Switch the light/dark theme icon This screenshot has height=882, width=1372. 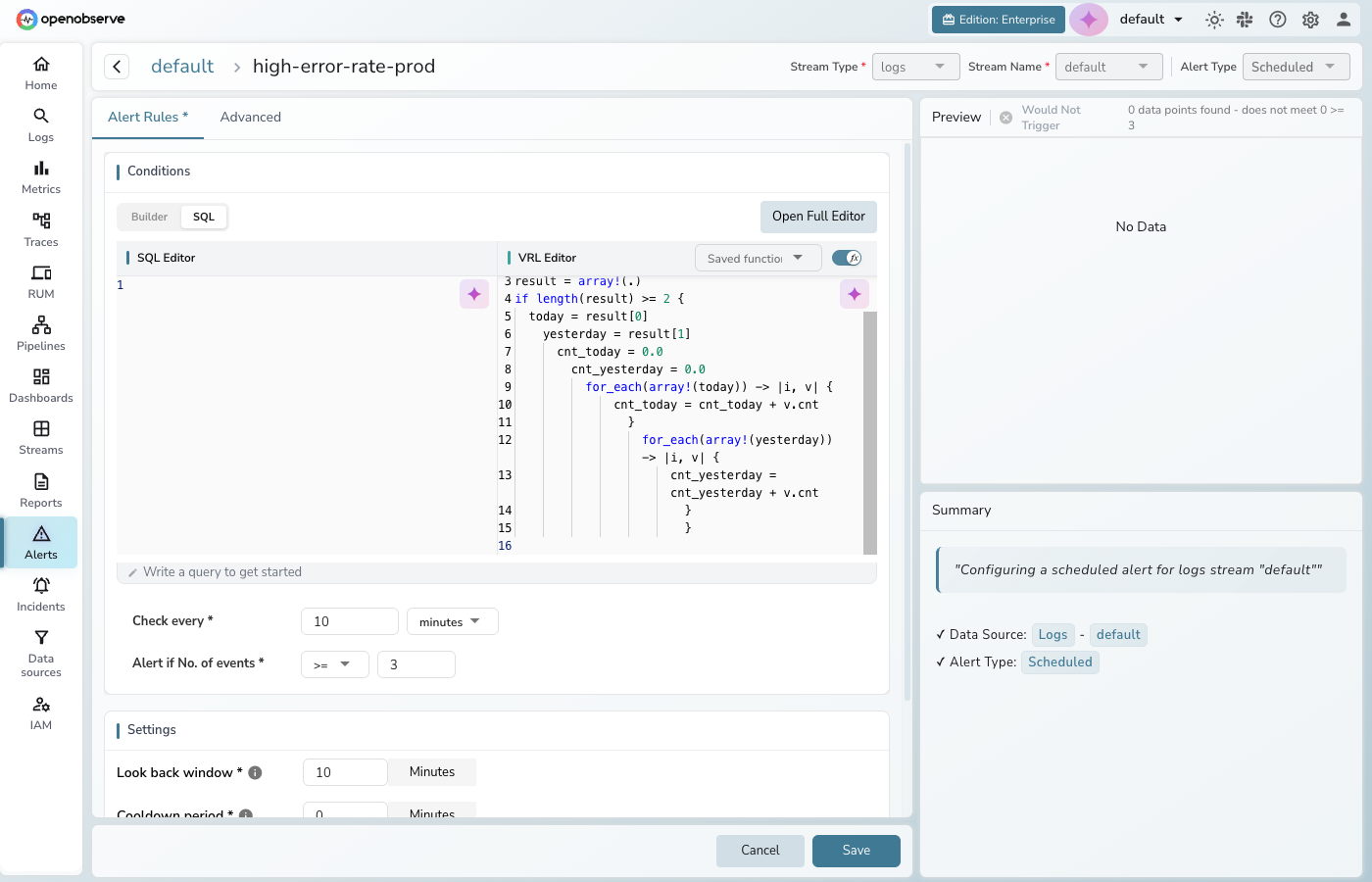click(1214, 20)
